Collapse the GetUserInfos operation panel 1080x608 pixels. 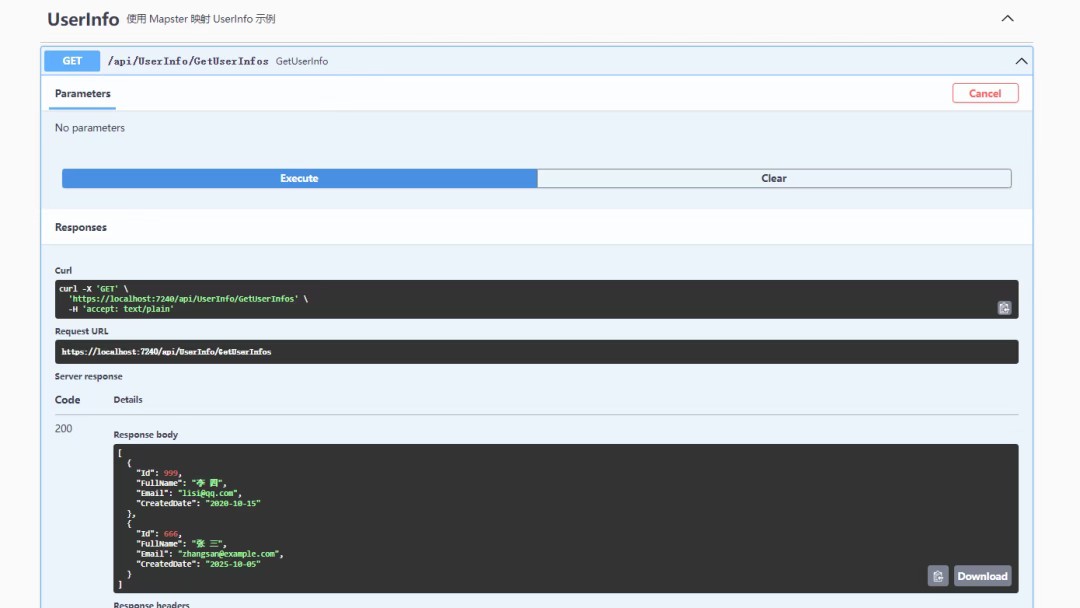coord(1021,61)
